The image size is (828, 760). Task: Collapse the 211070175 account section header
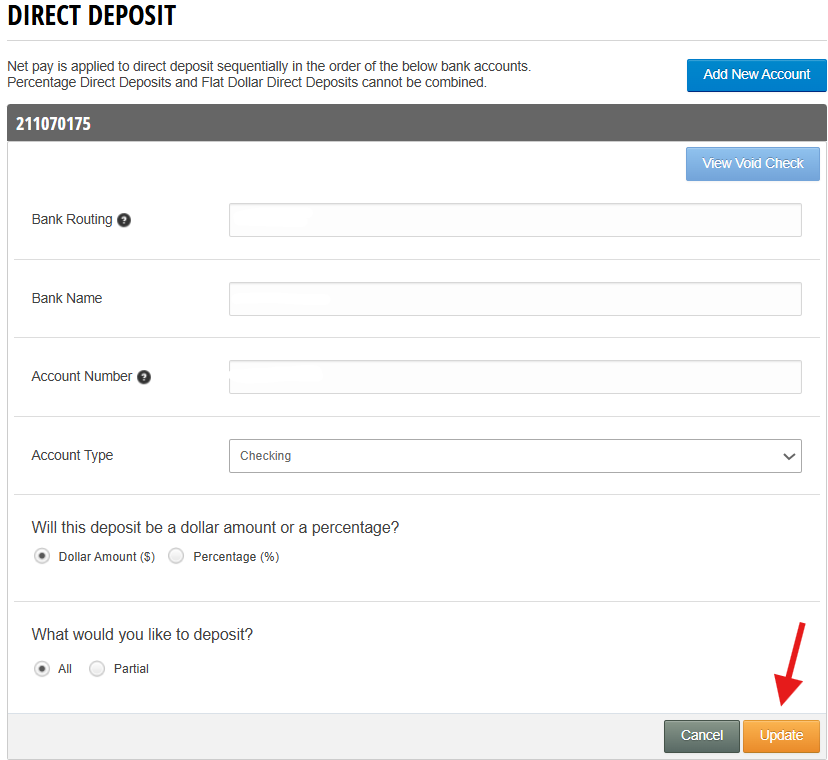[416, 124]
